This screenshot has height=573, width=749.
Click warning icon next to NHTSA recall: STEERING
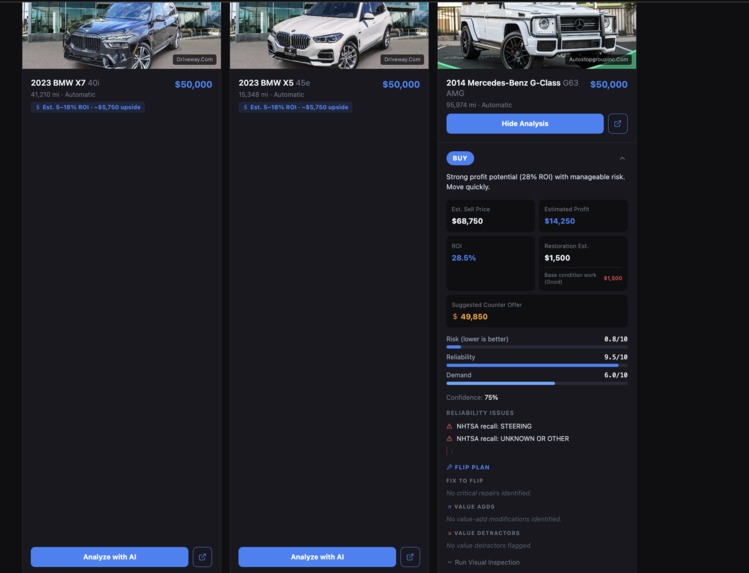point(449,426)
